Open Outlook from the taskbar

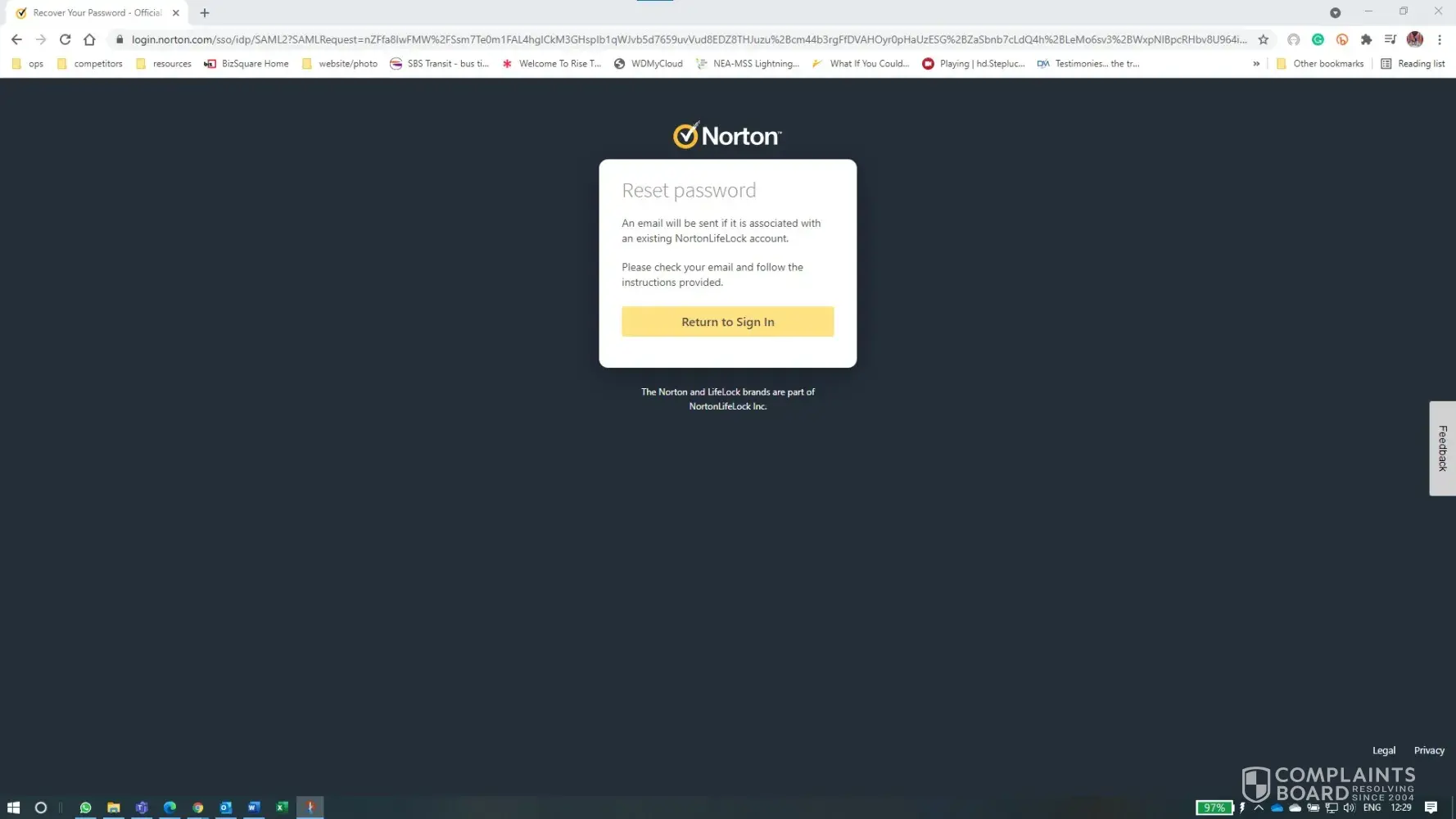point(226,808)
